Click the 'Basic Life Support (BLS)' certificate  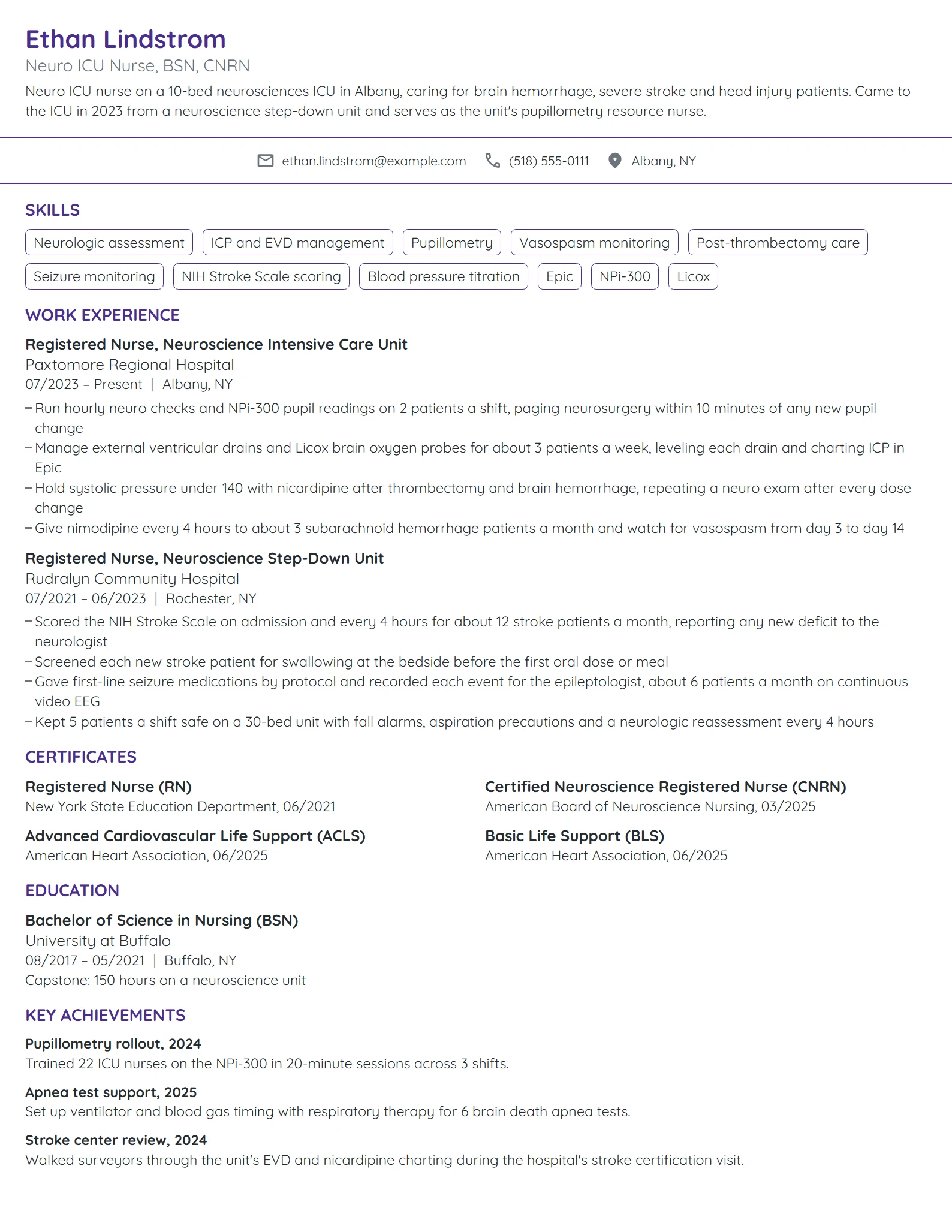pos(575,836)
